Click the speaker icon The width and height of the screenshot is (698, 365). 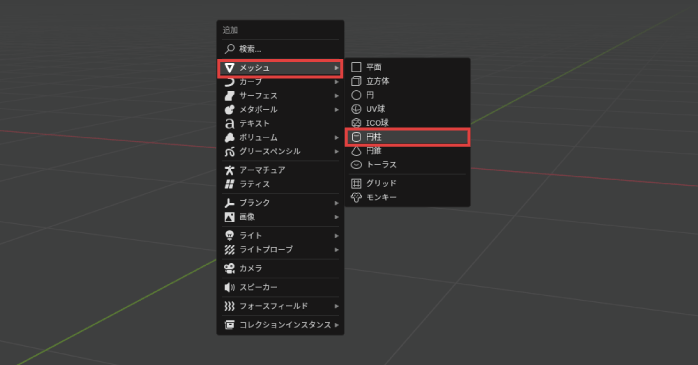[x=230, y=287]
